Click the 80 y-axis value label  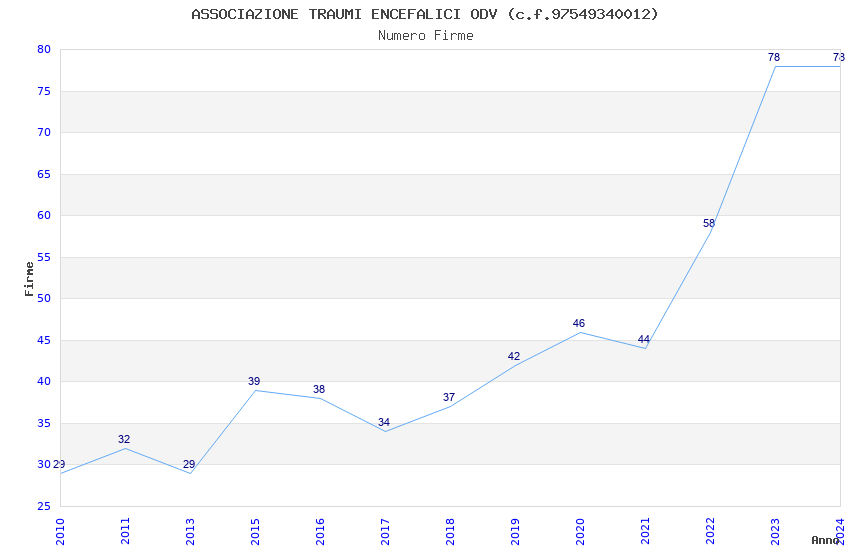44,49
